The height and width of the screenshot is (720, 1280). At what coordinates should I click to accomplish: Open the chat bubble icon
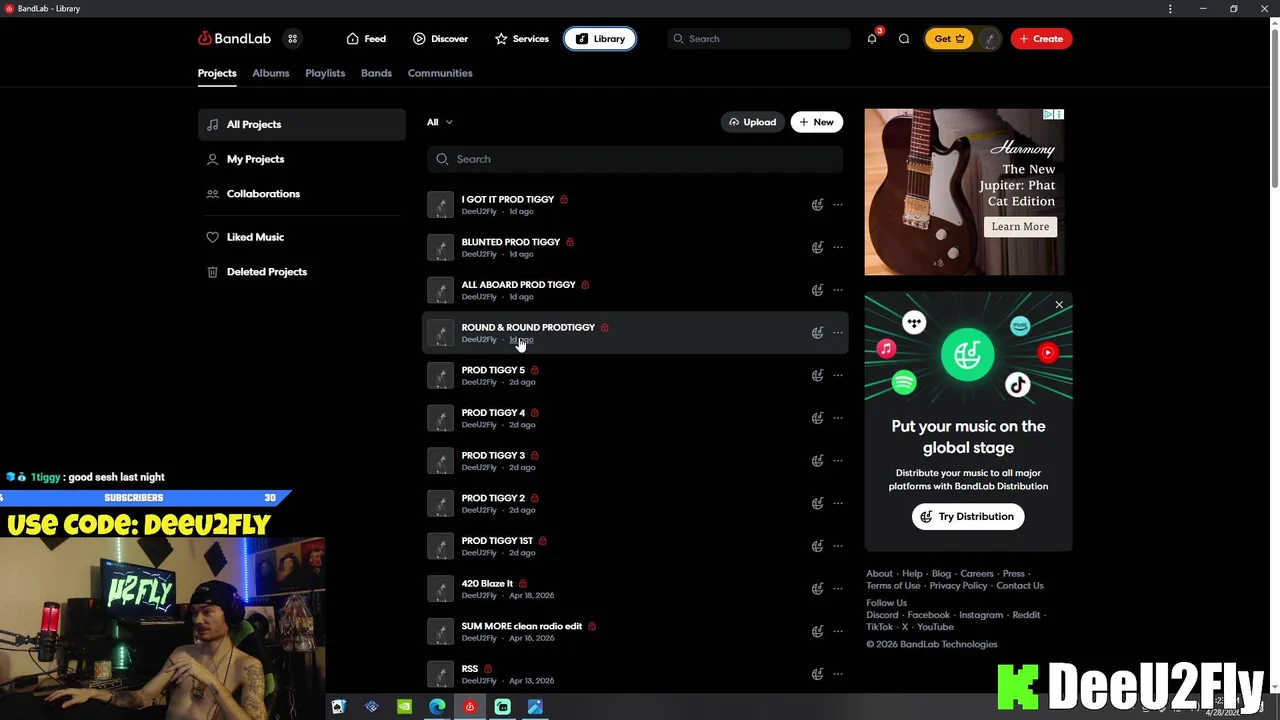(904, 39)
